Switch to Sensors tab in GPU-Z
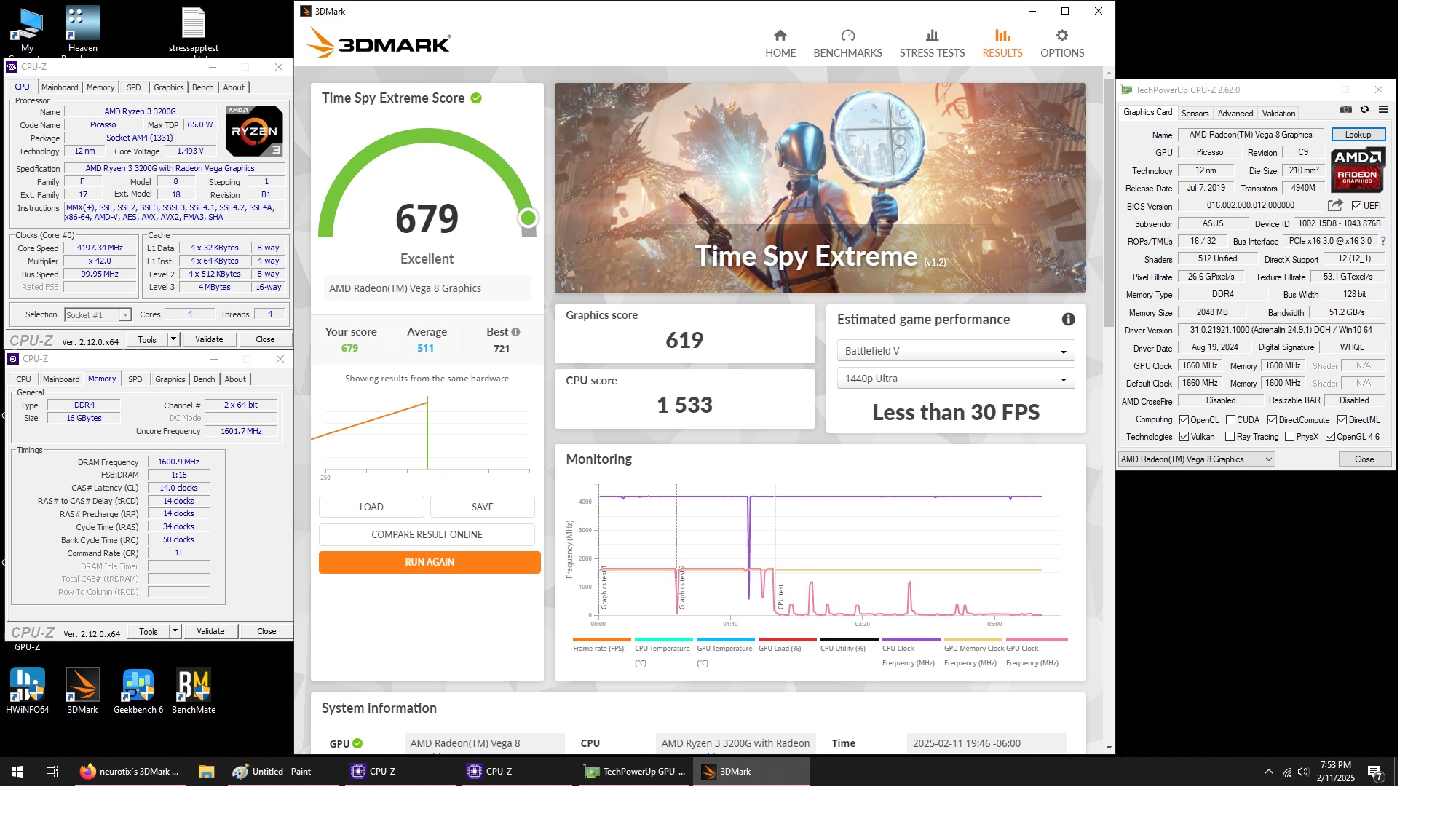Image resolution: width=1456 pixels, height=819 pixels. tap(1195, 114)
